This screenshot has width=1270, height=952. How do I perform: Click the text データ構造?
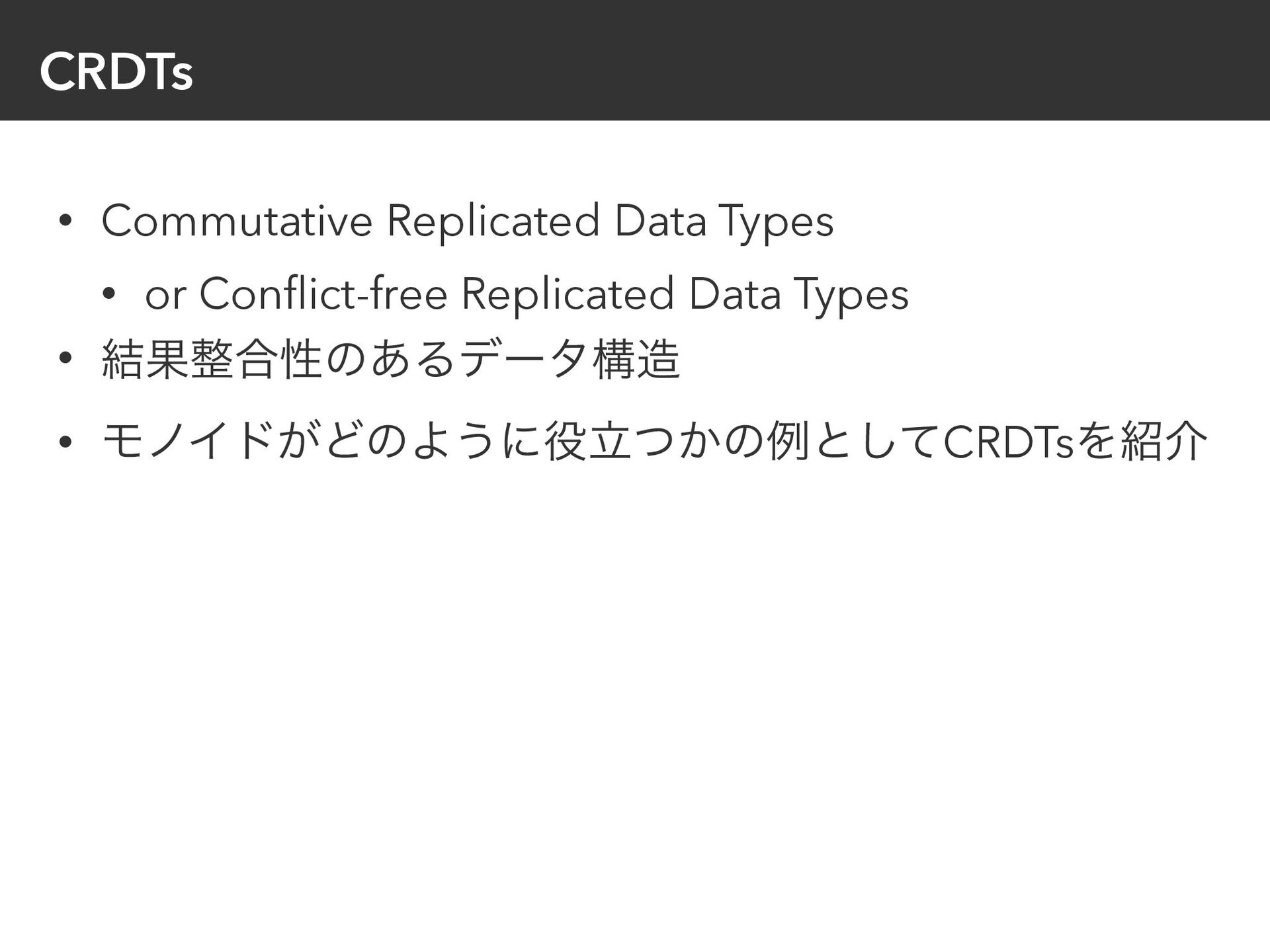[x=570, y=360]
